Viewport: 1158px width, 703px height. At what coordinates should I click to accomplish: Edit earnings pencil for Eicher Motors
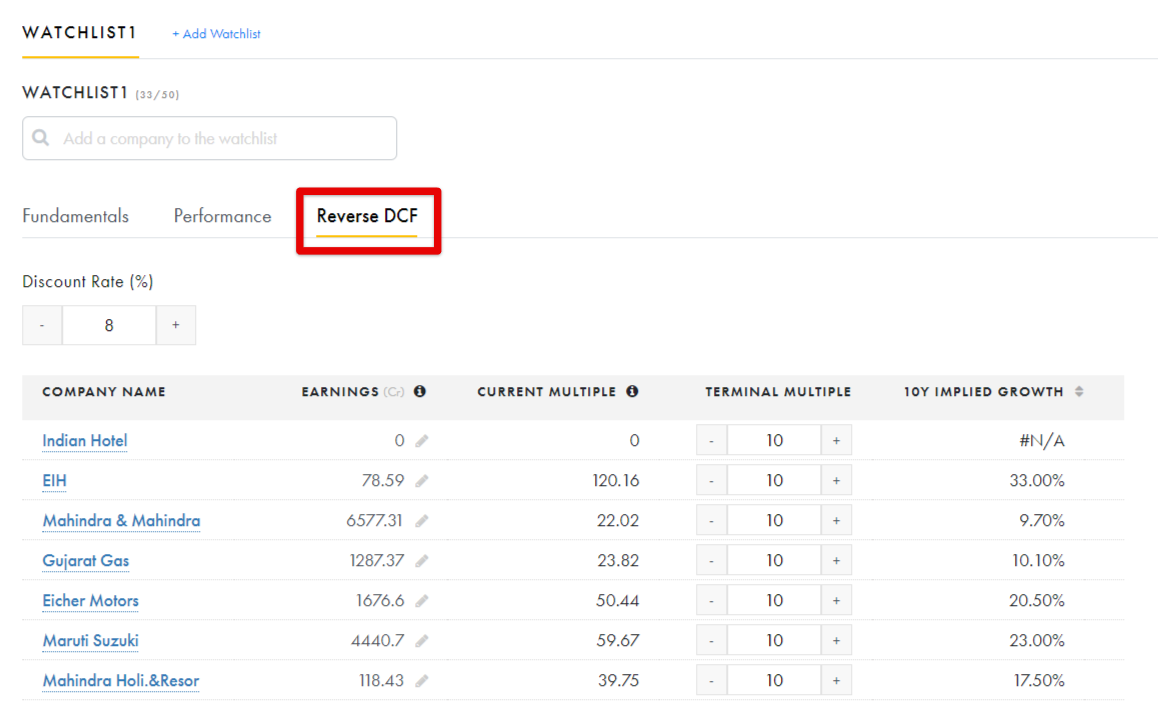pyautogui.click(x=422, y=600)
